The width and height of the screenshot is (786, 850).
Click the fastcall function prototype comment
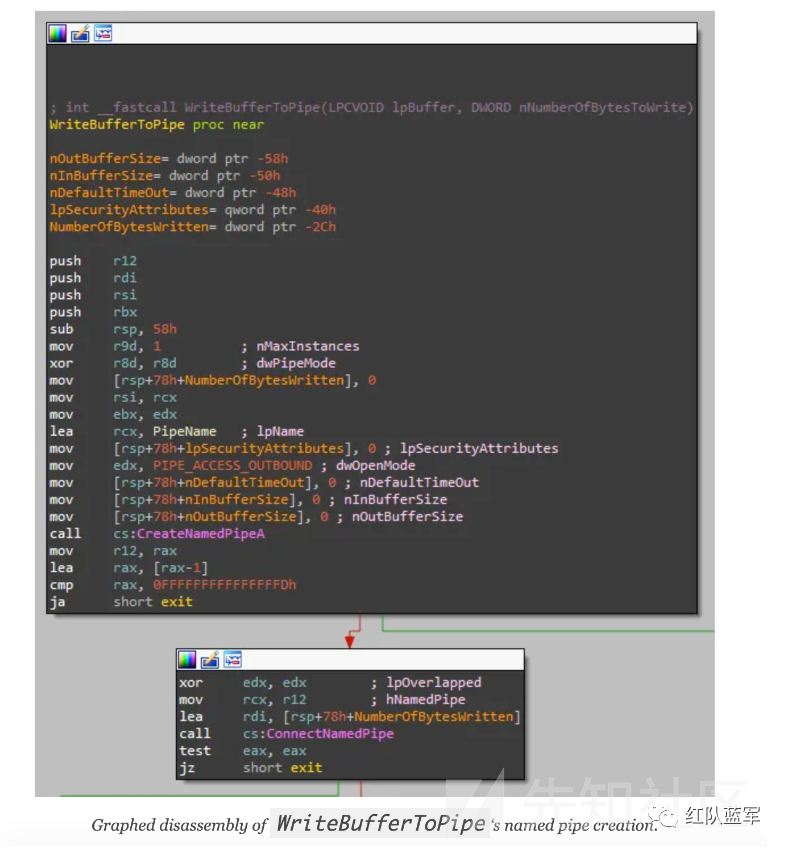(x=371, y=107)
